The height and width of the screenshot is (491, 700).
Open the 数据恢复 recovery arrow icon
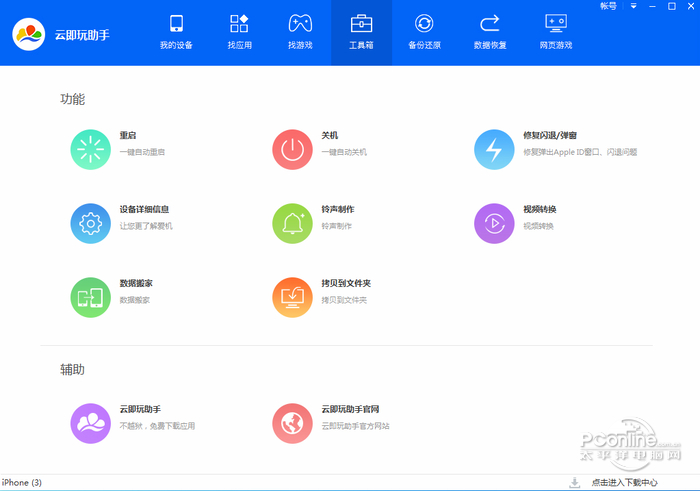click(490, 24)
